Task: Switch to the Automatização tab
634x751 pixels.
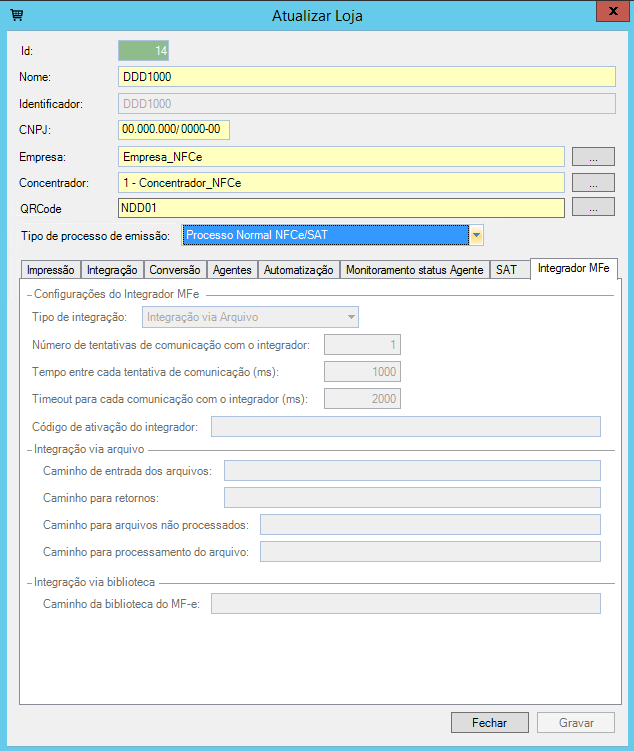Action: point(299,270)
